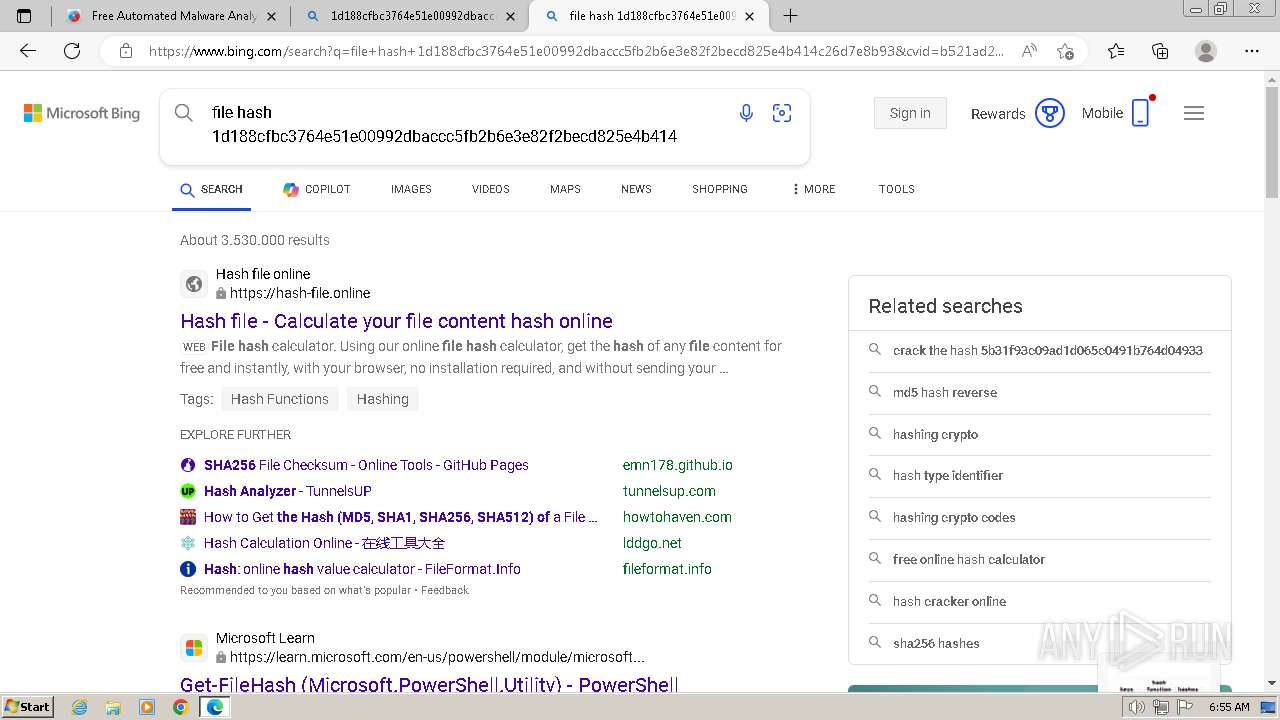The width and height of the screenshot is (1280, 720).
Task: Search related 'crack the hash 5b31f93c09ad1d065c0491b764d04933'
Action: (1048, 350)
